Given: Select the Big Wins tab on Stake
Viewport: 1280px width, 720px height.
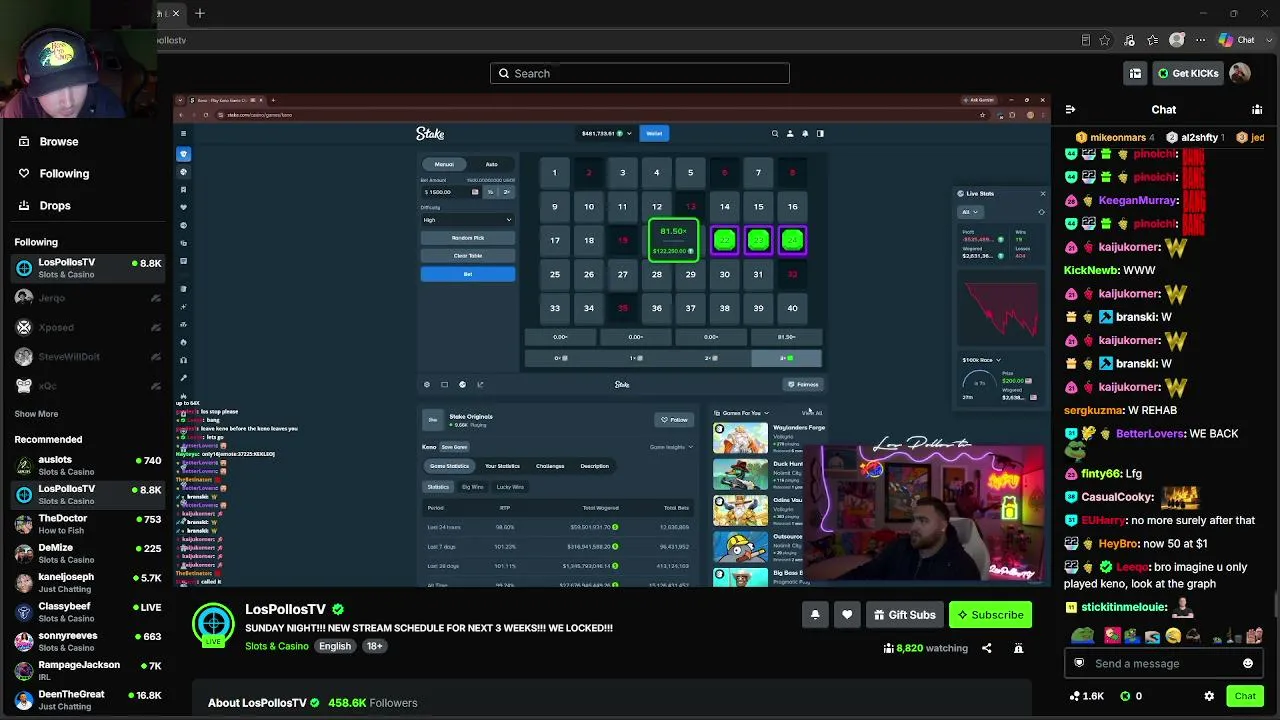Looking at the screenshot, I should point(472,487).
